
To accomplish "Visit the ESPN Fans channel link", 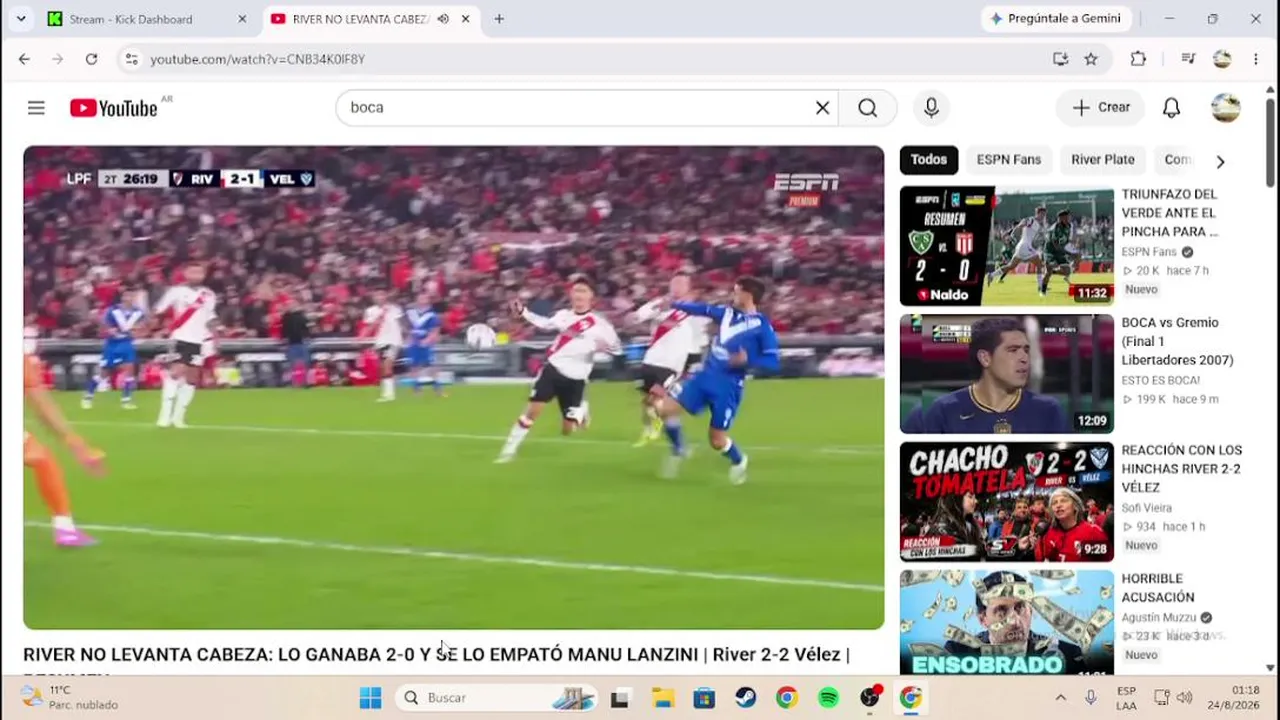I will (x=1149, y=252).
